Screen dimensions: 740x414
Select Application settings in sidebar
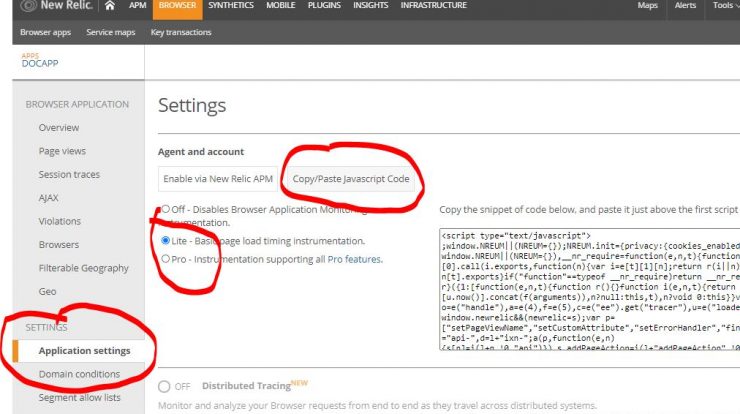[x=84, y=351]
